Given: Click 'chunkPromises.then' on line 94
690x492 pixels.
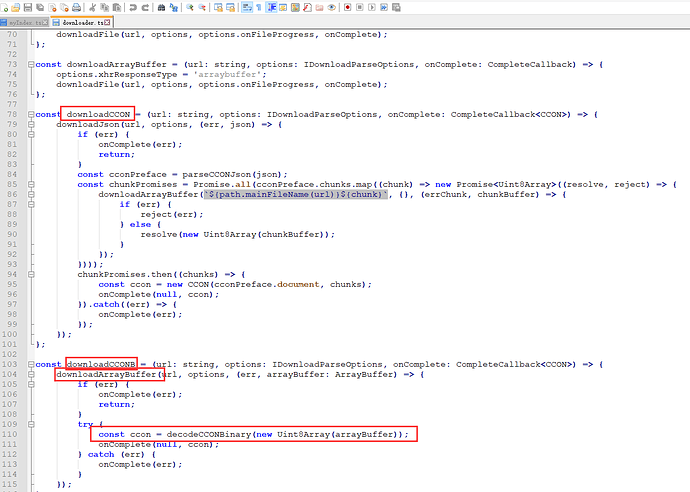Looking at the screenshot, I should (x=125, y=274).
